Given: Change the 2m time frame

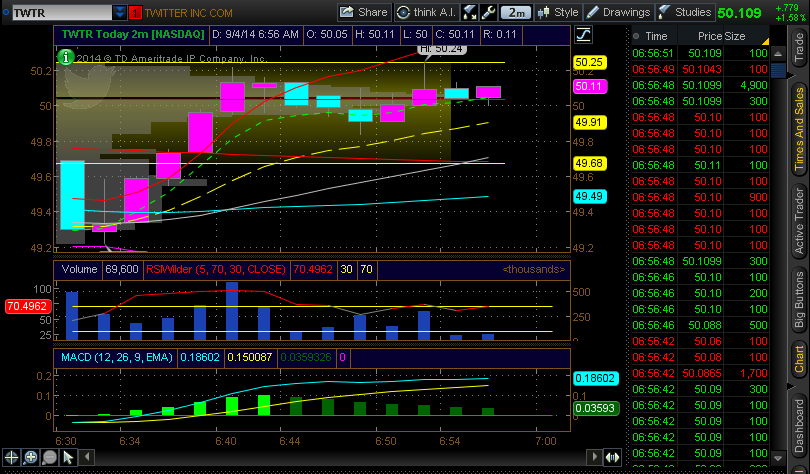Looking at the screenshot, I should pyautogui.click(x=516, y=12).
